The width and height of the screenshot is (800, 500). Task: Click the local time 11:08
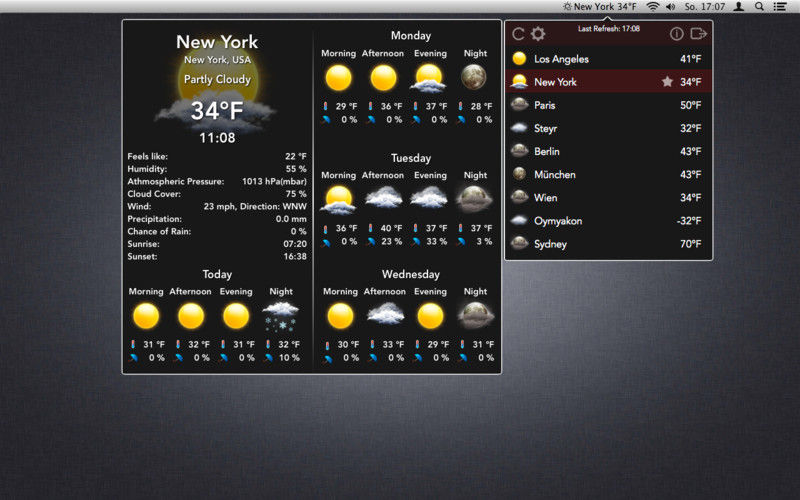217,138
